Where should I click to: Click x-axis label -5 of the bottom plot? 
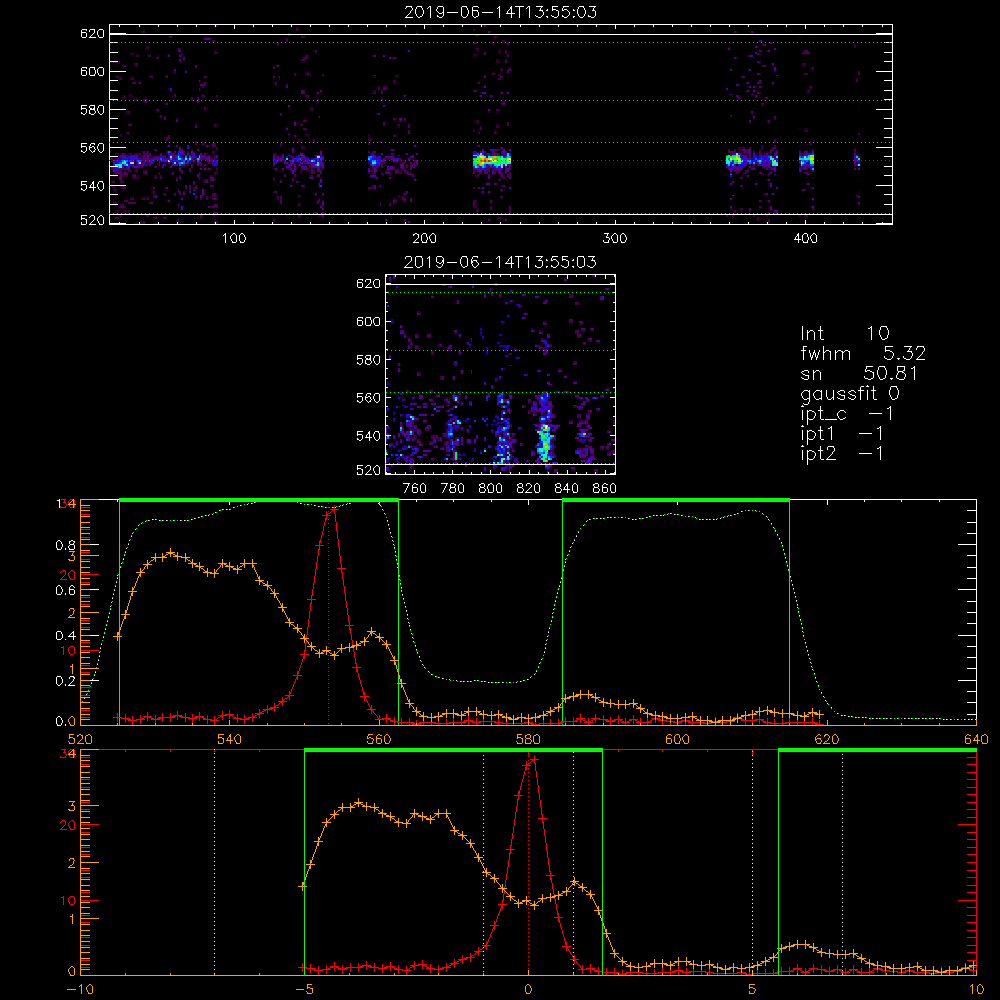click(305, 990)
